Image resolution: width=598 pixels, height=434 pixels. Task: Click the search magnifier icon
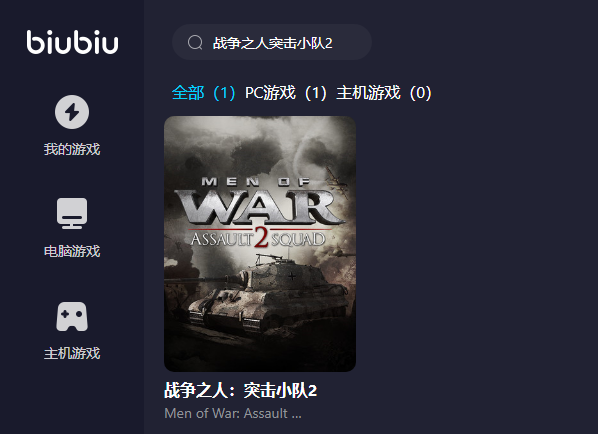(195, 43)
